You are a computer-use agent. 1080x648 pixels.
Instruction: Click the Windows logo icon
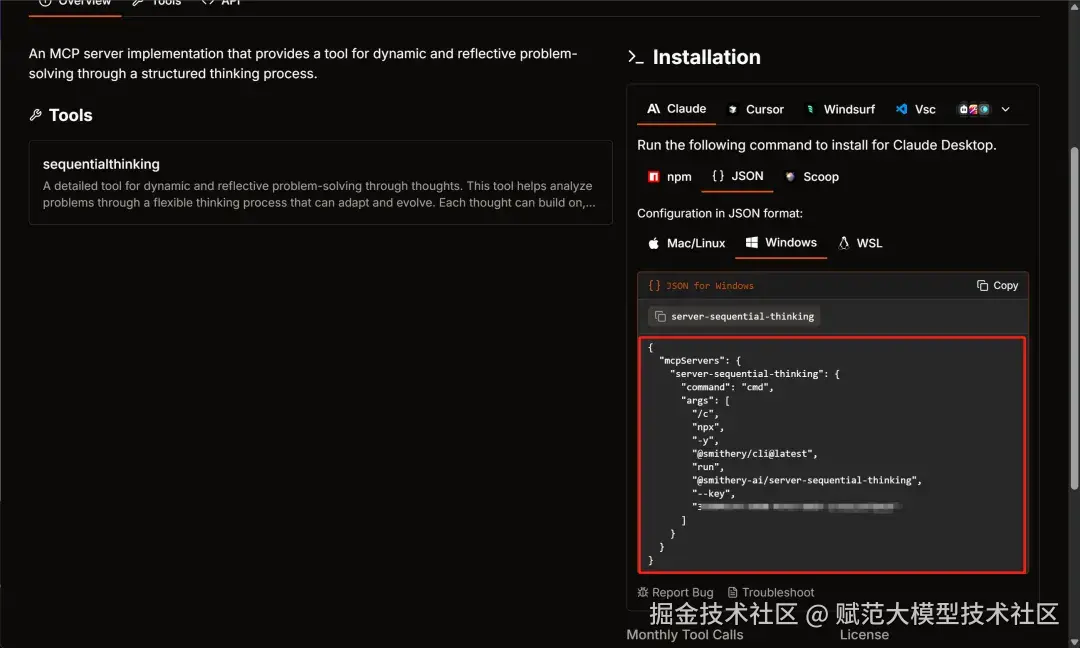tap(752, 242)
